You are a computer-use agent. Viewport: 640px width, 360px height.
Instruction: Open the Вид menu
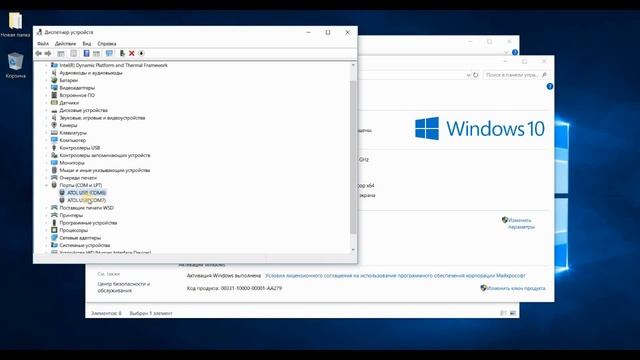87,44
